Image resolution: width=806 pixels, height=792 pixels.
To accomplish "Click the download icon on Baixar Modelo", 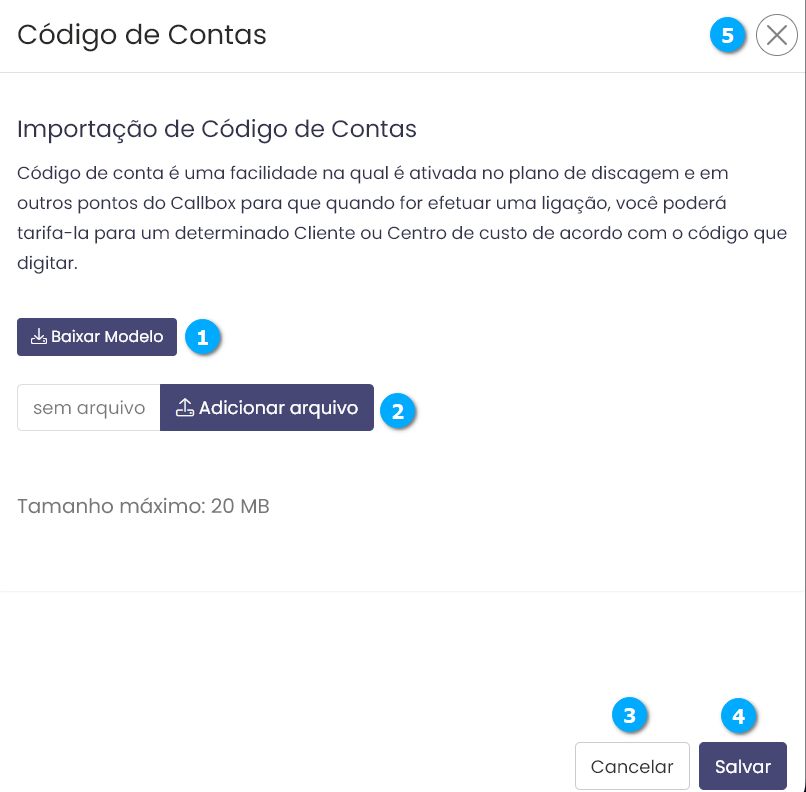I will click(39, 337).
